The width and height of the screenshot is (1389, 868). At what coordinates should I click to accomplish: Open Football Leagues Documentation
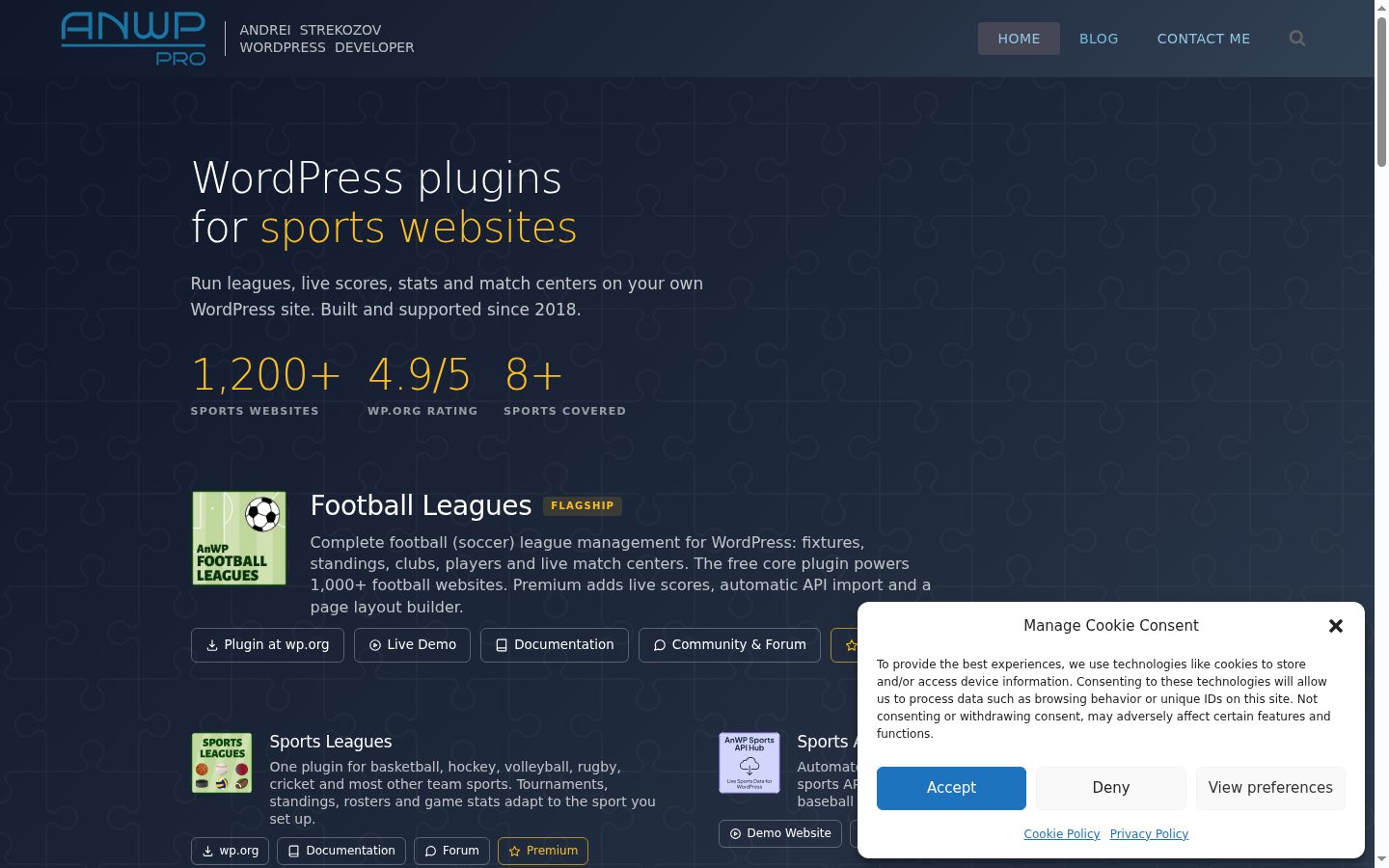[x=555, y=645]
